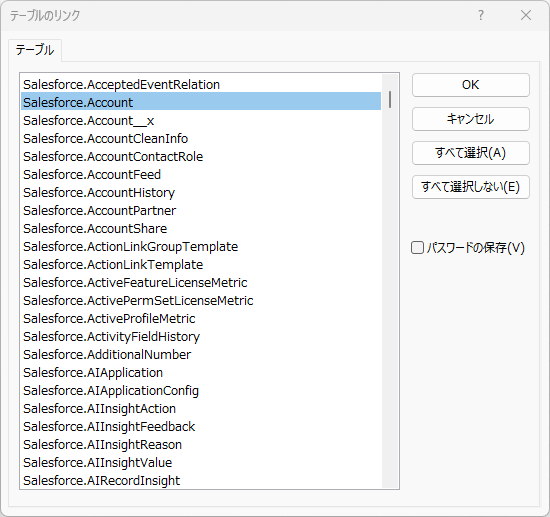Close the テーブルのリンク dialog
This screenshot has height=517, width=550.
526,15
